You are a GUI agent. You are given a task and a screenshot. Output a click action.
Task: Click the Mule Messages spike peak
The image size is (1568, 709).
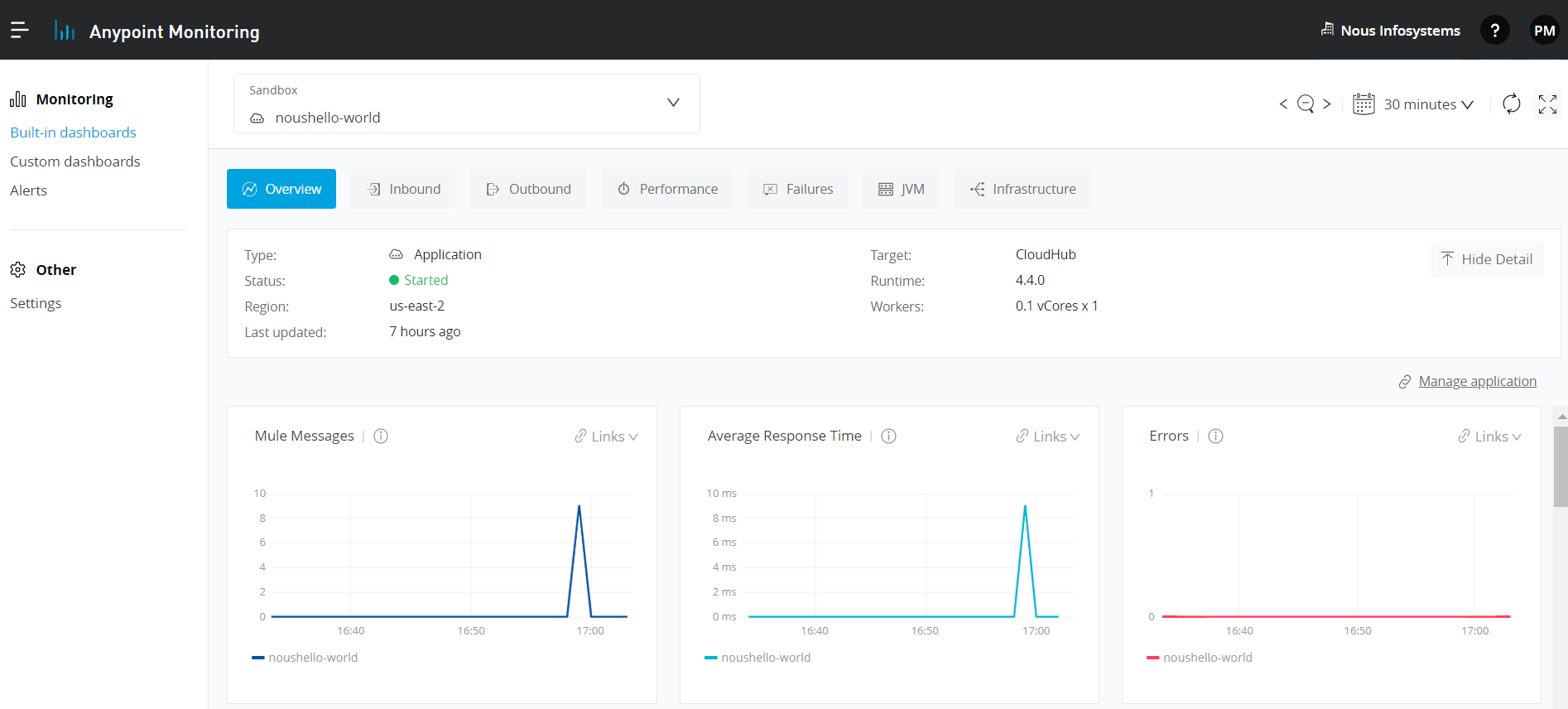pyautogui.click(x=579, y=506)
